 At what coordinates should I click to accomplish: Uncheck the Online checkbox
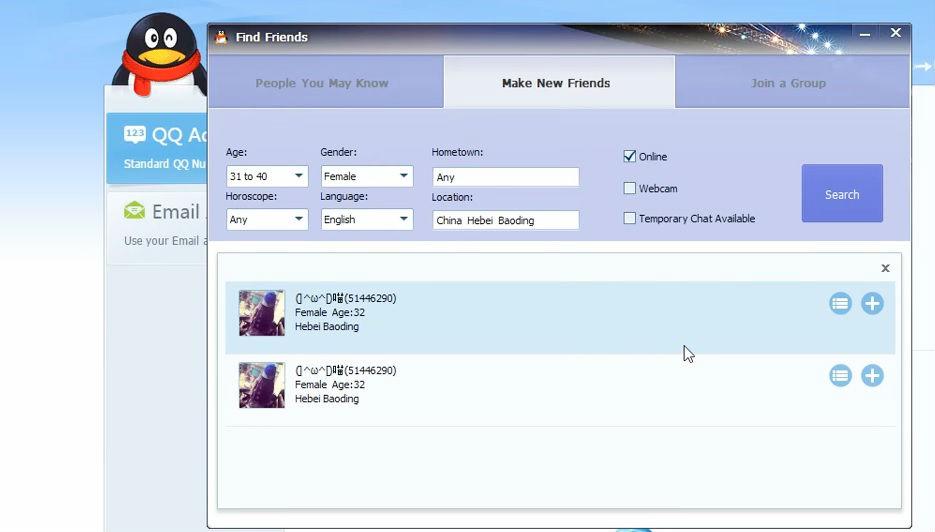tap(630, 156)
